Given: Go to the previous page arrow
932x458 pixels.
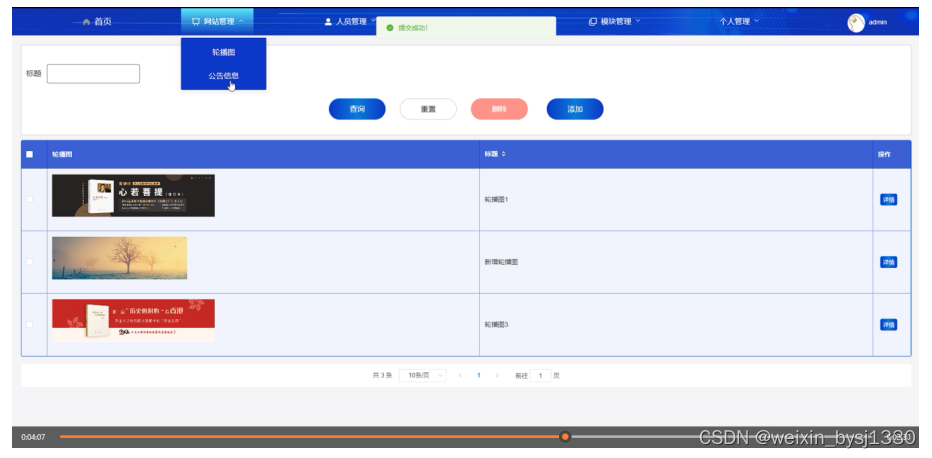Looking at the screenshot, I should 461,375.
